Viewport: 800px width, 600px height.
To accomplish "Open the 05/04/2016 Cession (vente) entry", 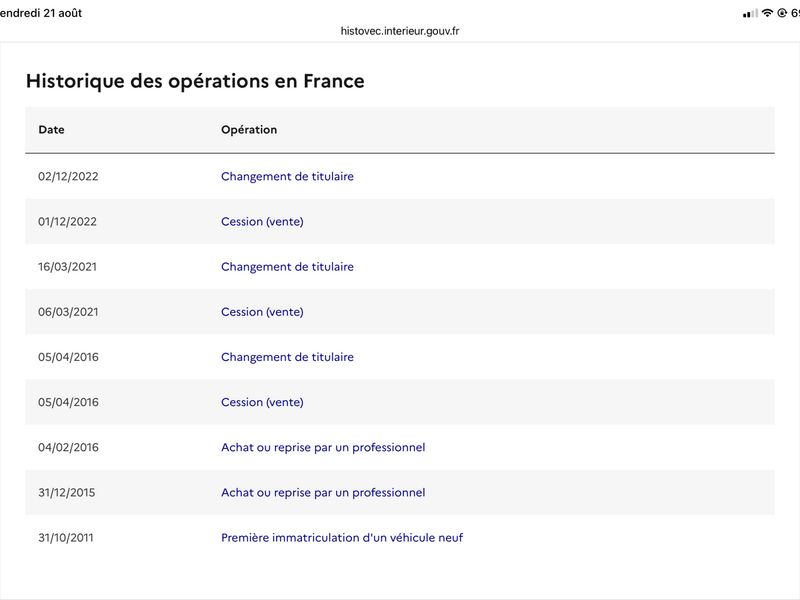I will point(262,402).
